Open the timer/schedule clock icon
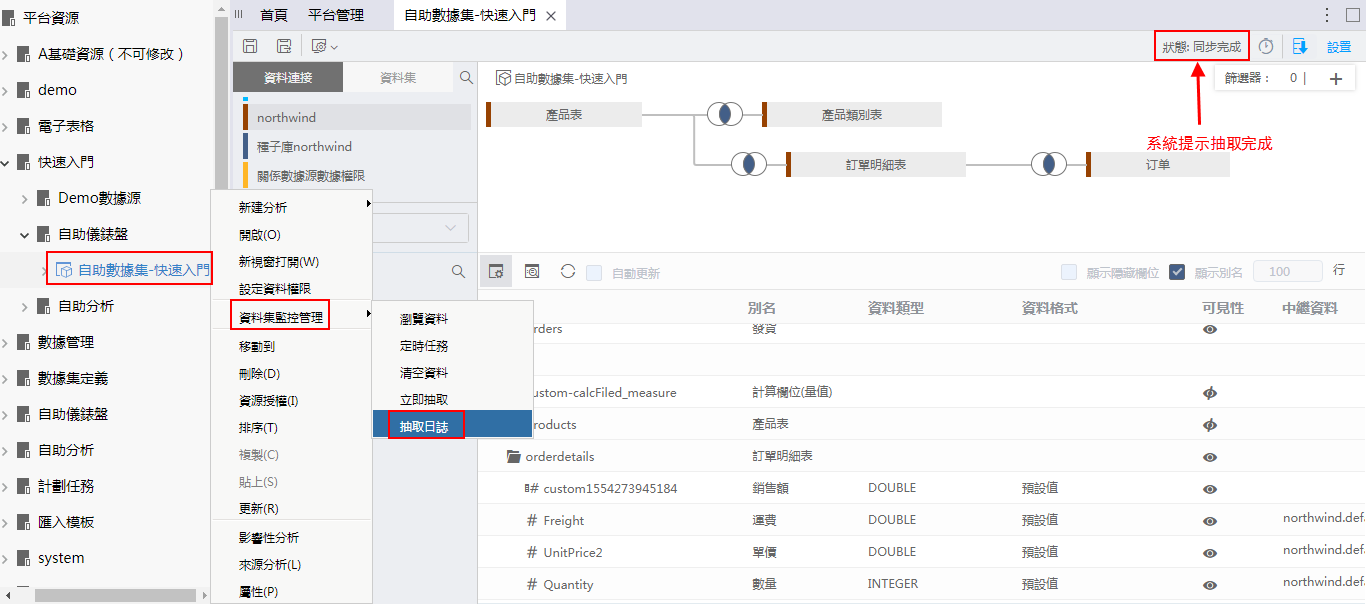This screenshot has width=1366, height=604. point(1266,46)
